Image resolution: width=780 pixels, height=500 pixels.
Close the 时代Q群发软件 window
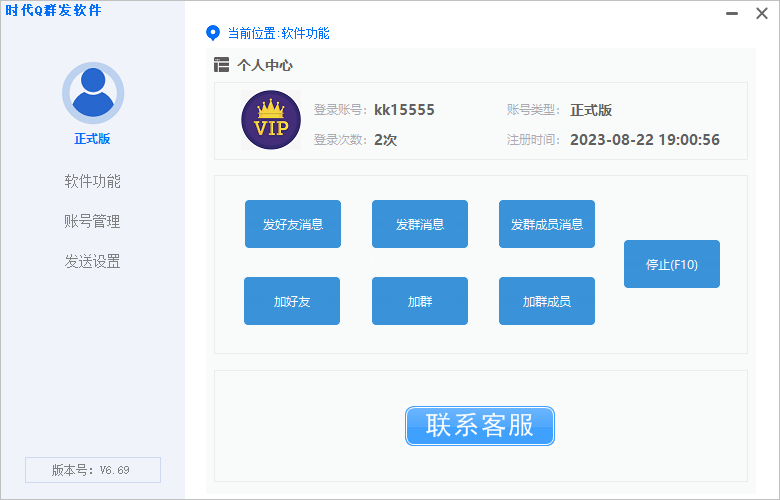pos(761,14)
